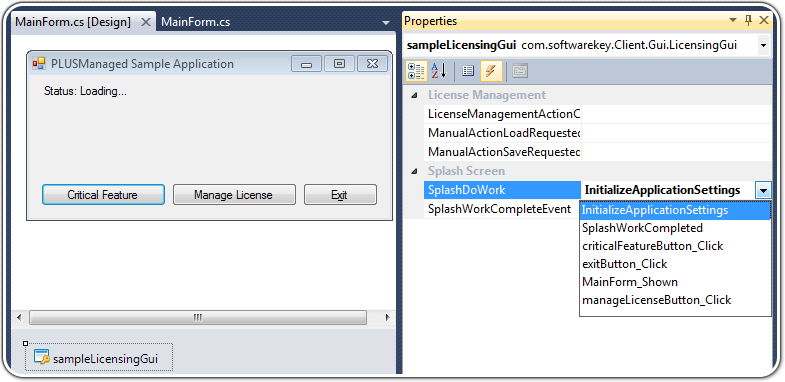The width and height of the screenshot is (785, 382).
Task: Click the LicenseManagementActionC value field
Action: 676,114
